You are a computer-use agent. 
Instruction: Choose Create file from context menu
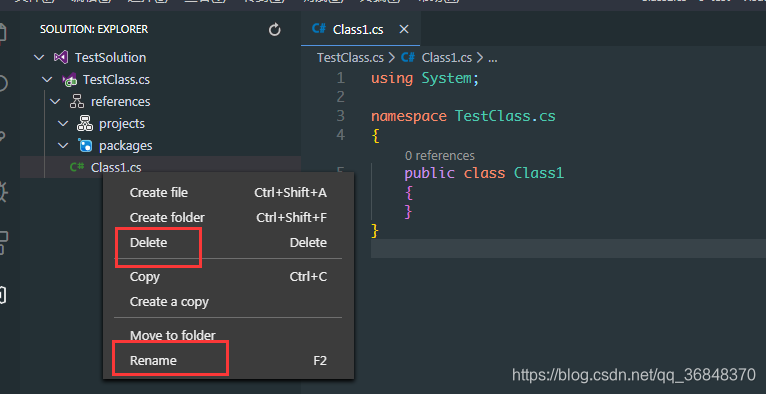228,193
